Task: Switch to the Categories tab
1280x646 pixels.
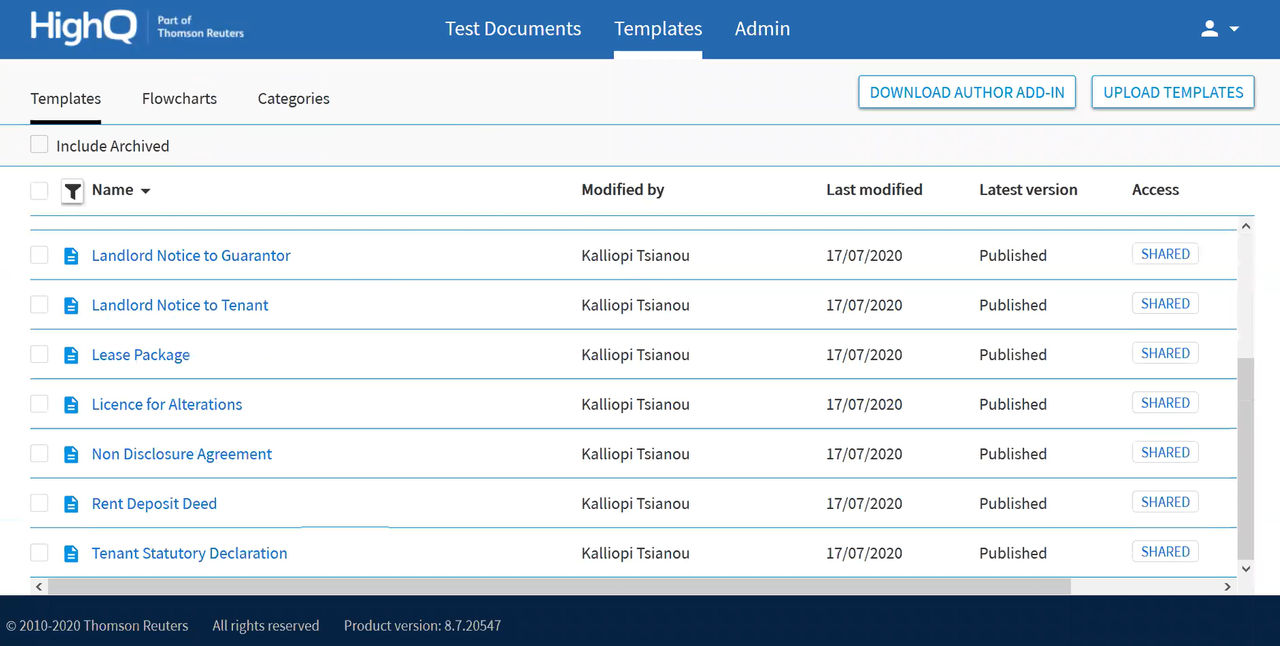Action: (293, 98)
